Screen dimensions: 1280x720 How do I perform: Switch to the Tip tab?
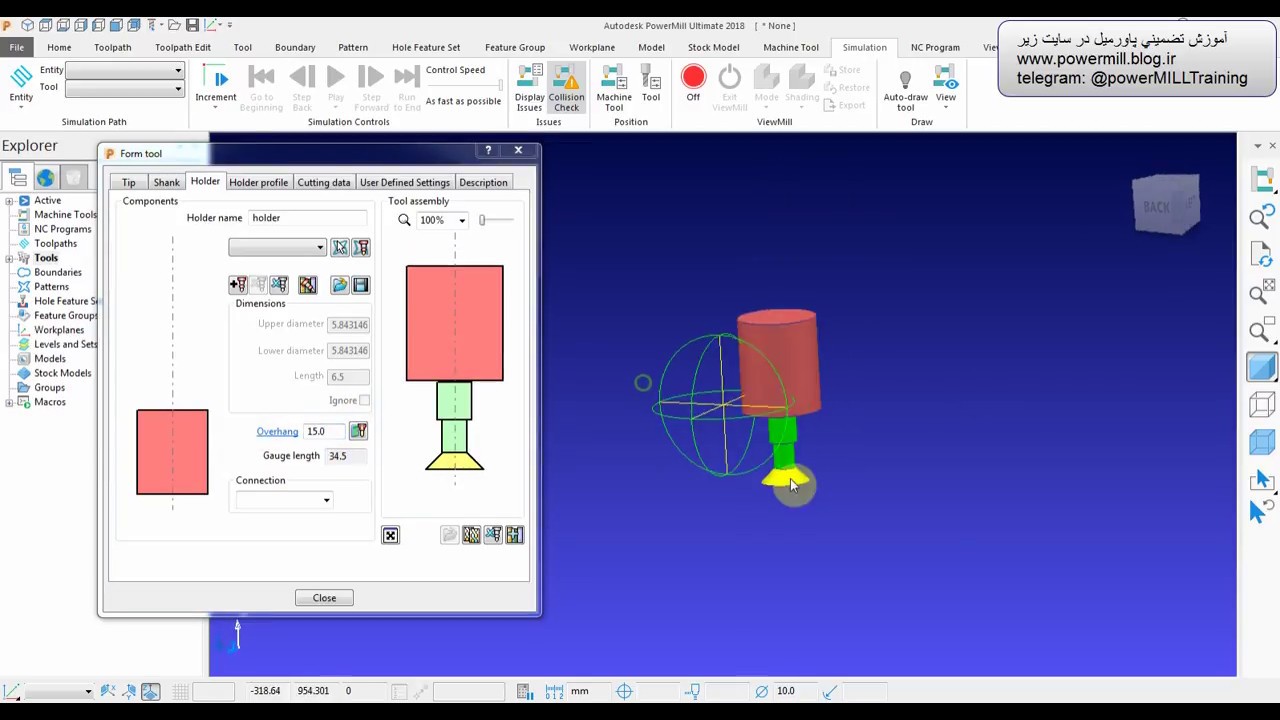(129, 182)
